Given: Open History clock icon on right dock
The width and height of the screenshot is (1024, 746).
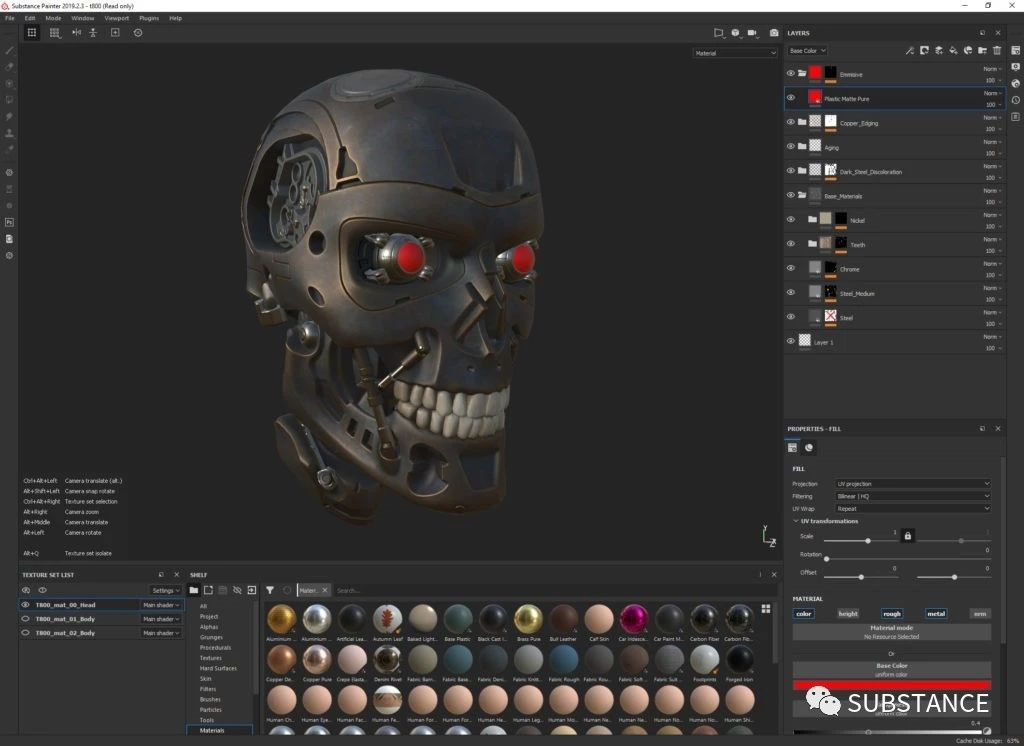Looking at the screenshot, I should (1016, 100).
